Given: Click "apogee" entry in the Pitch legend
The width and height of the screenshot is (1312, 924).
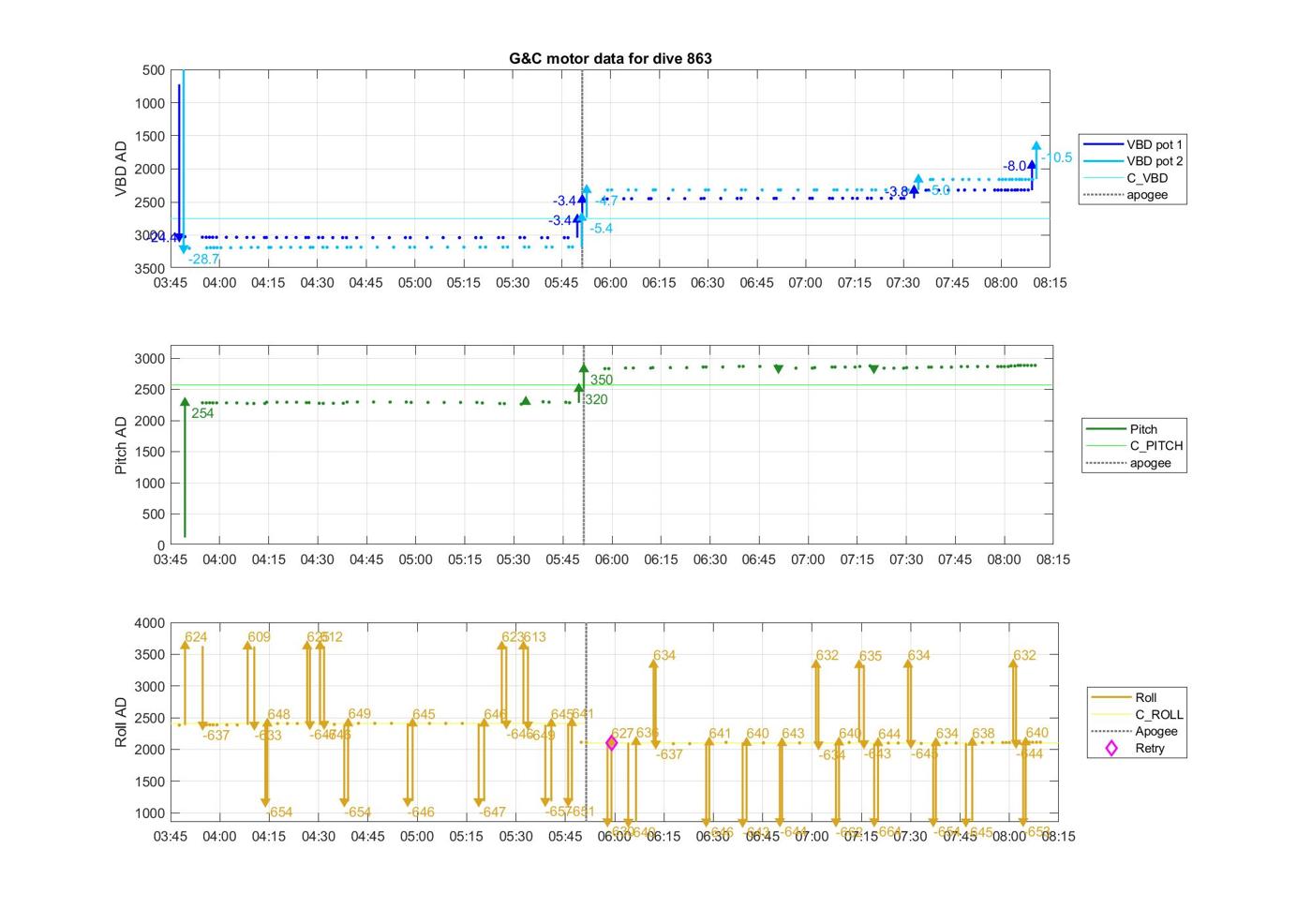Looking at the screenshot, I should pos(1150,463).
